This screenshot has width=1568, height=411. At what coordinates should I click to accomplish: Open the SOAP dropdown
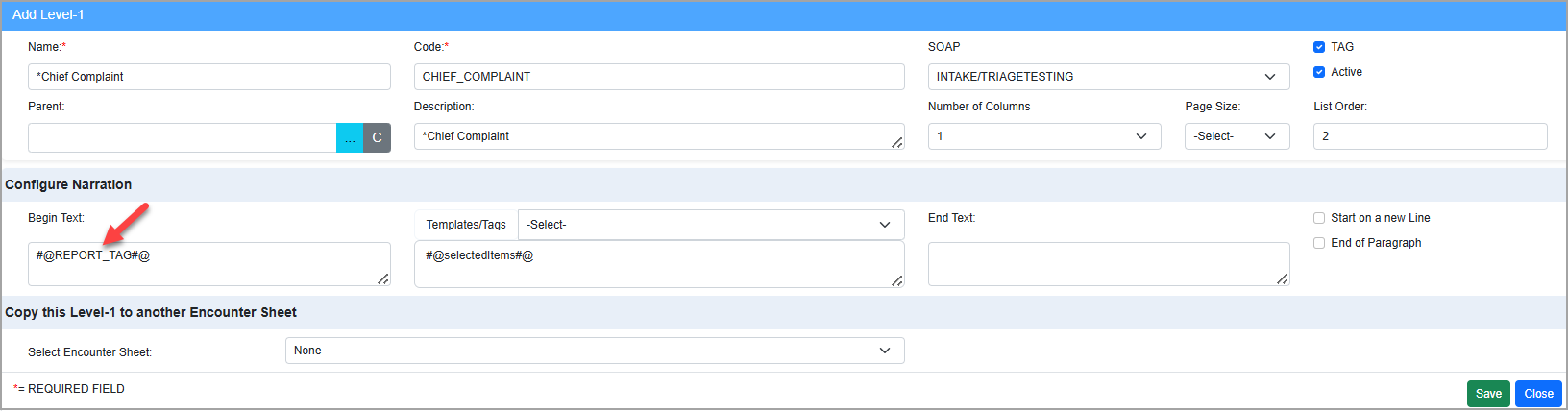coord(1108,77)
